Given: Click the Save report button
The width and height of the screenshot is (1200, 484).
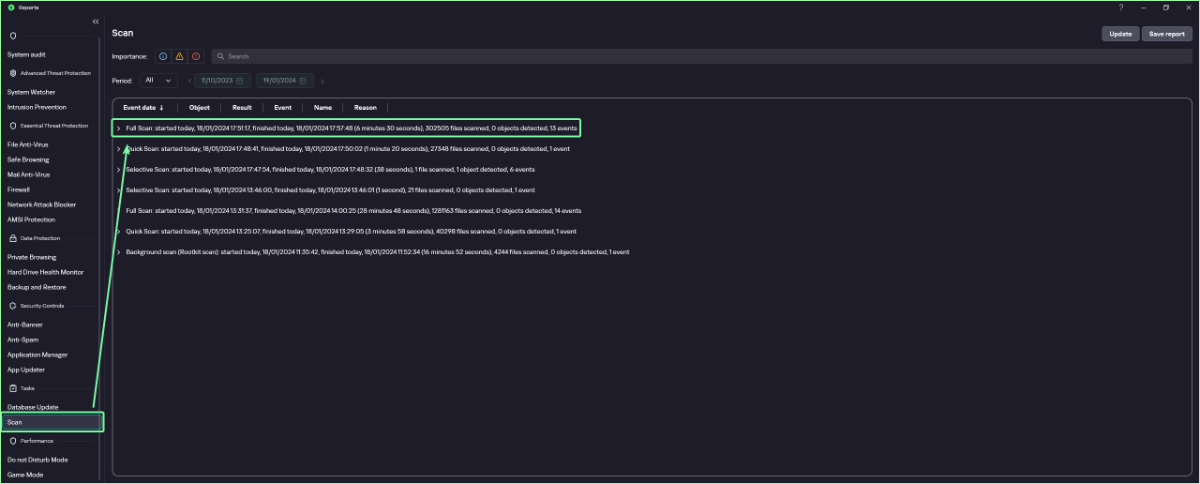Looking at the screenshot, I should click(1166, 34).
